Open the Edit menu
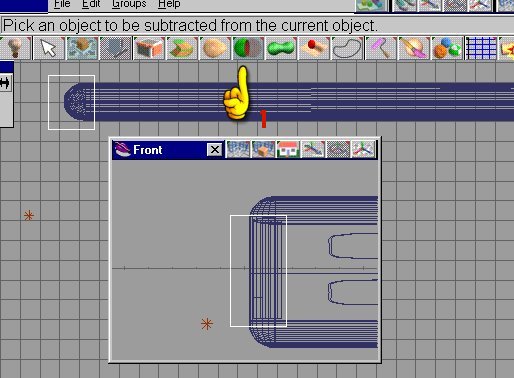Image resolution: width=514 pixels, height=378 pixels. pyautogui.click(x=91, y=4)
